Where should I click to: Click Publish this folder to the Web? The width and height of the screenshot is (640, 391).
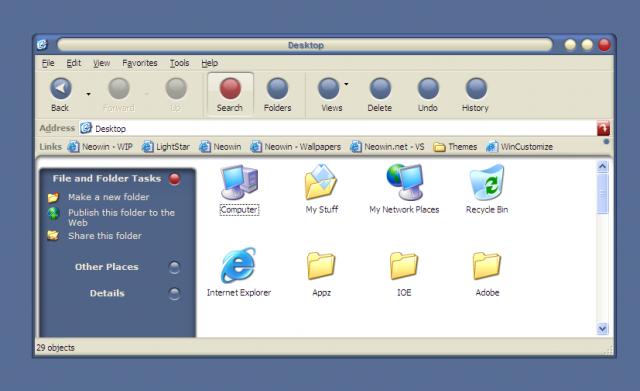pyautogui.click(x=121, y=218)
